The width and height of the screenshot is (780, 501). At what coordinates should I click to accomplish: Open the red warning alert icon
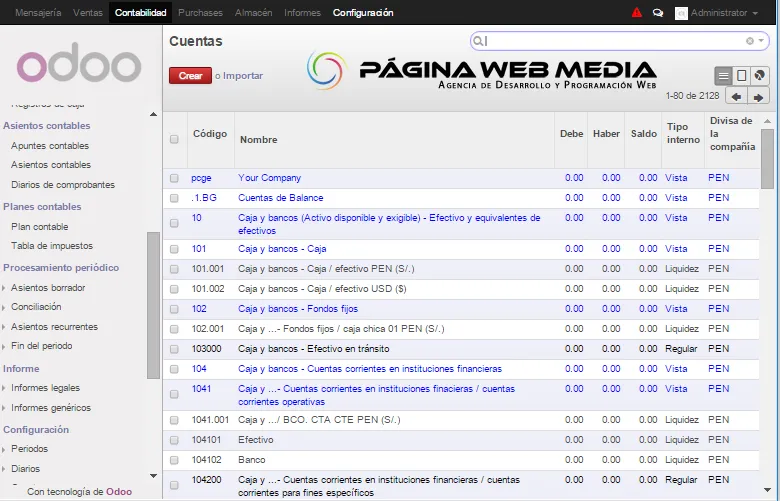point(637,12)
